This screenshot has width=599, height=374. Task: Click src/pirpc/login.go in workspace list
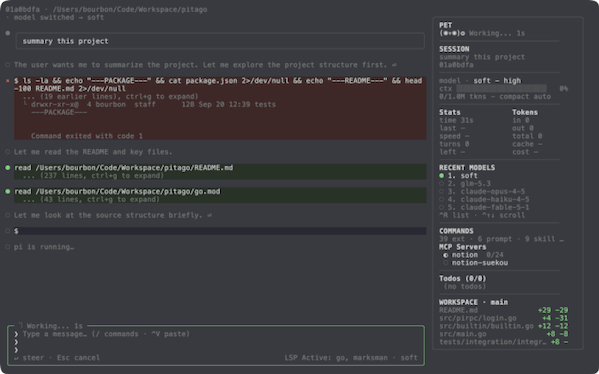coord(478,318)
